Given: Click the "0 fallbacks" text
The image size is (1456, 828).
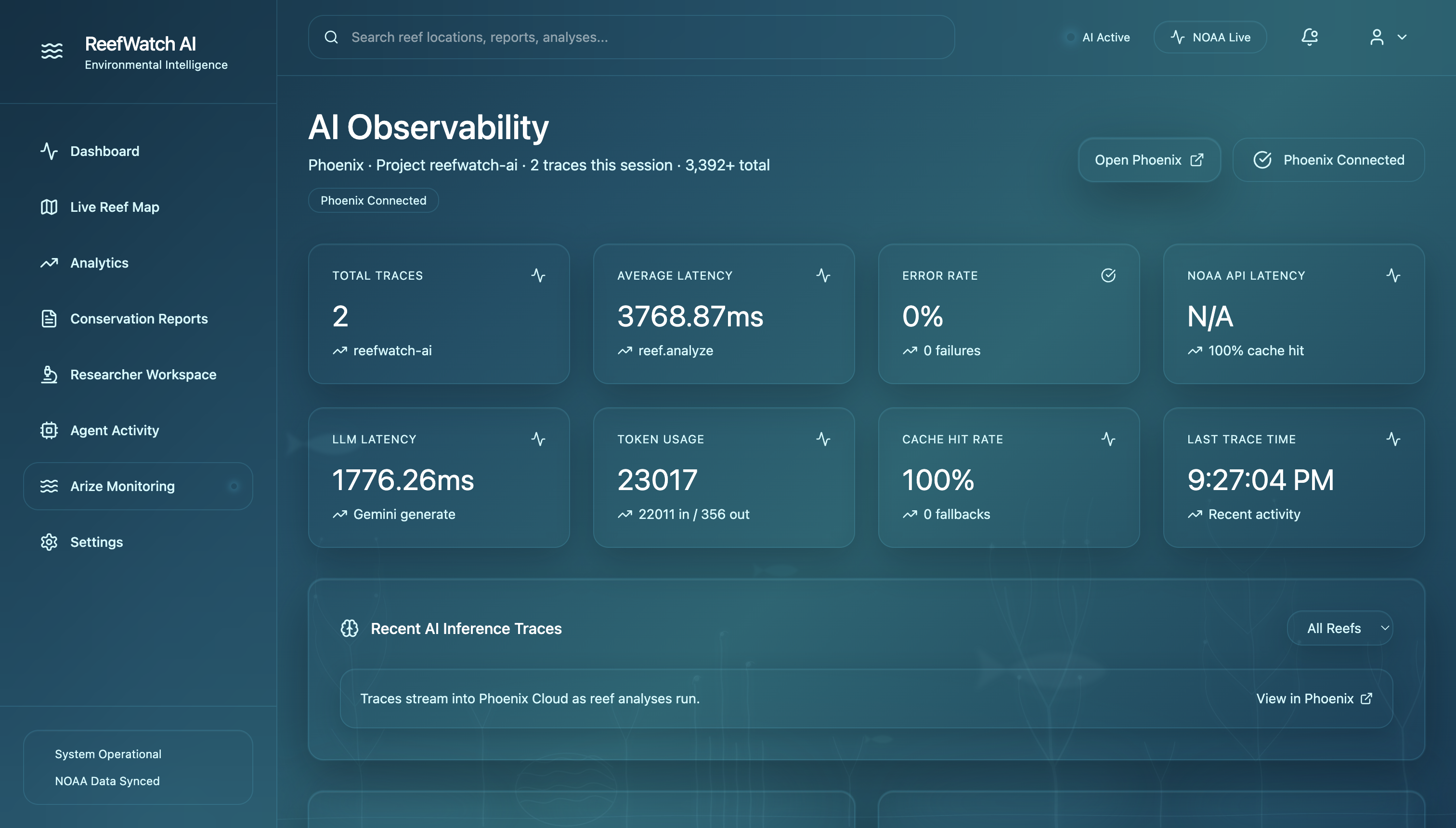Looking at the screenshot, I should 957,514.
